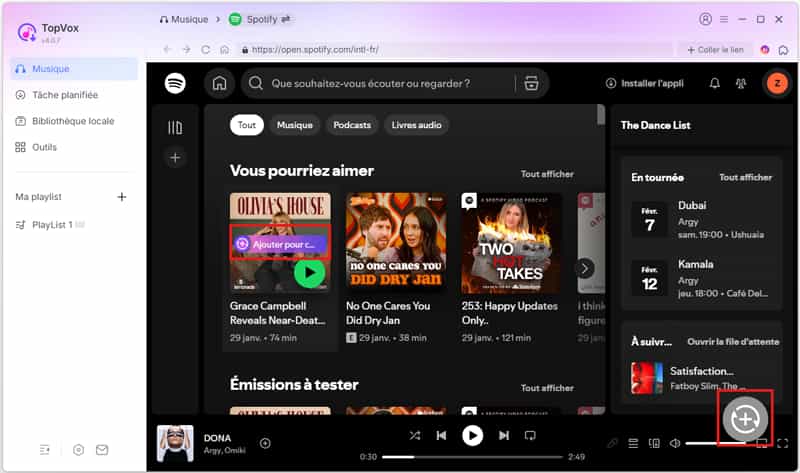Click the browser home icon beside the URL

(224, 49)
